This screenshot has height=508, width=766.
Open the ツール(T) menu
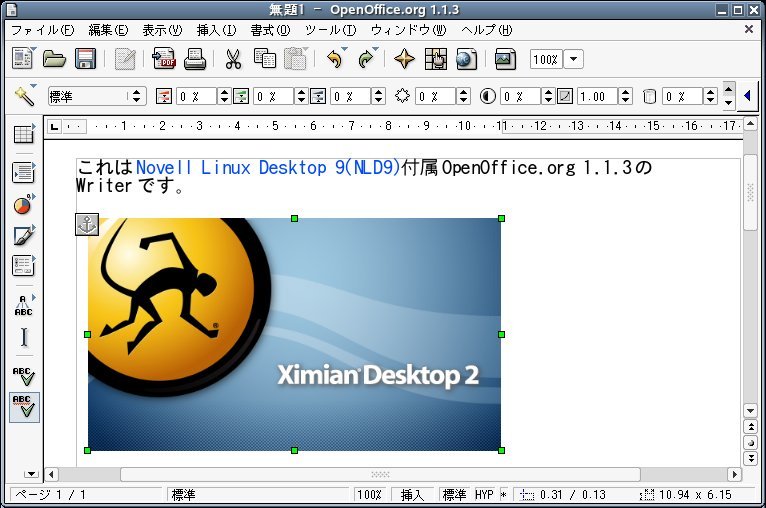coord(331,30)
